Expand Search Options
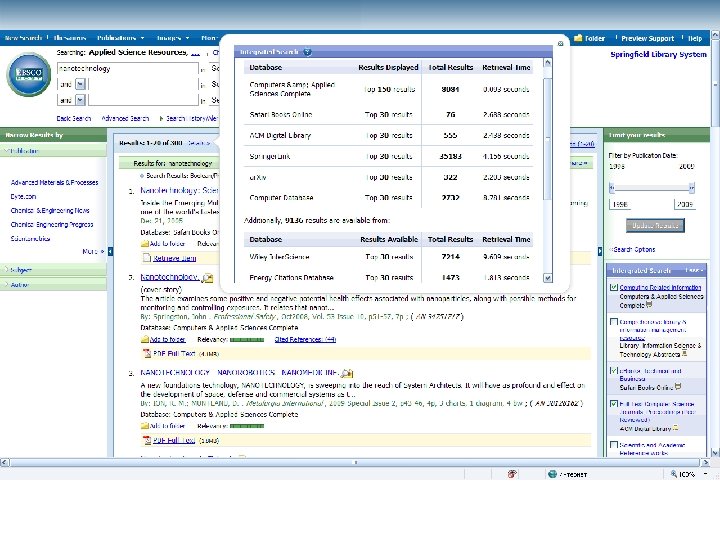Image resolution: width=720 pixels, height=540 pixels. click(x=633, y=249)
